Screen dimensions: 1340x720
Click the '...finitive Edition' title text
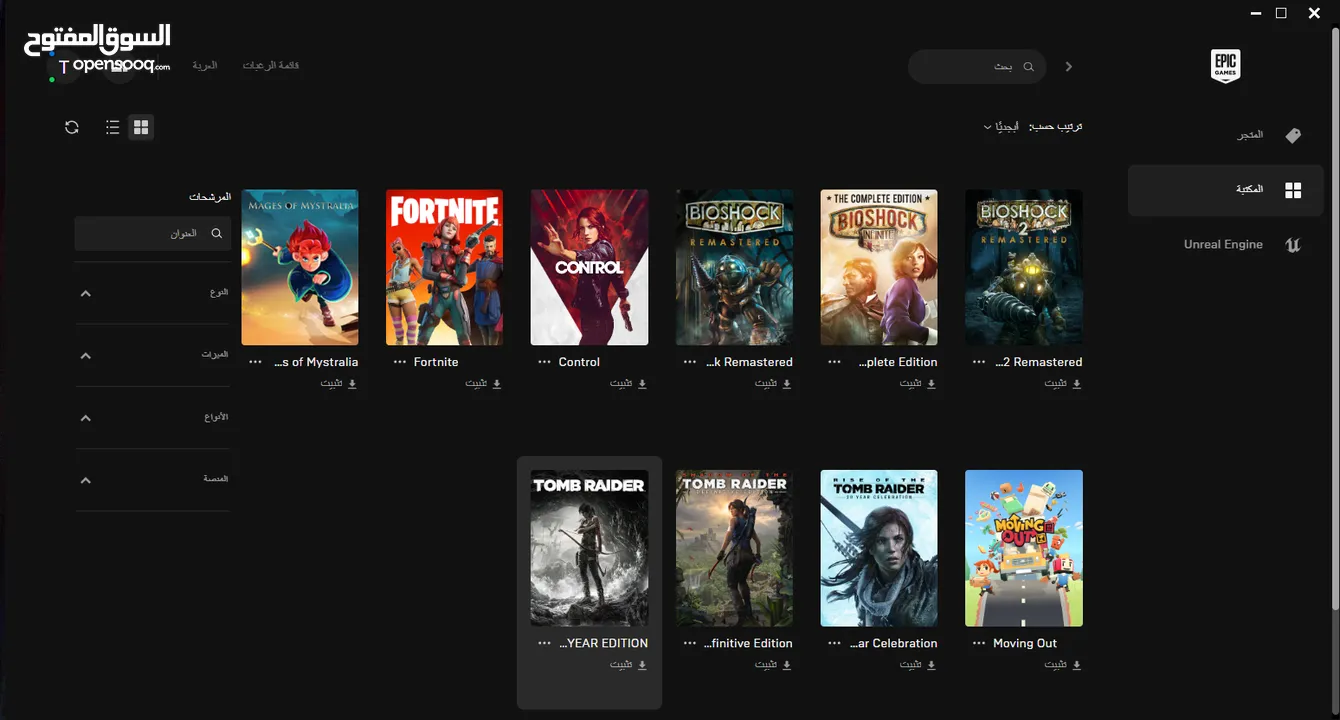[748, 643]
